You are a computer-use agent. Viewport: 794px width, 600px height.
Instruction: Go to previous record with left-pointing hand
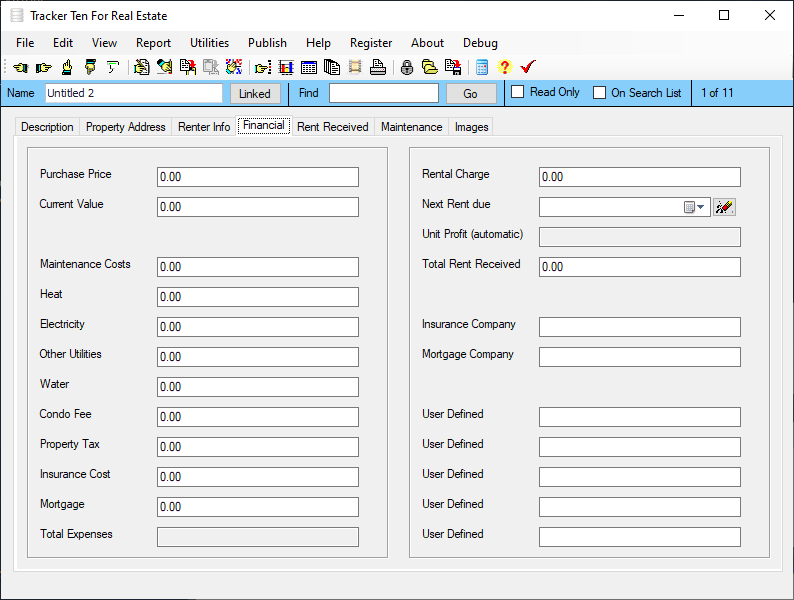(x=20, y=67)
